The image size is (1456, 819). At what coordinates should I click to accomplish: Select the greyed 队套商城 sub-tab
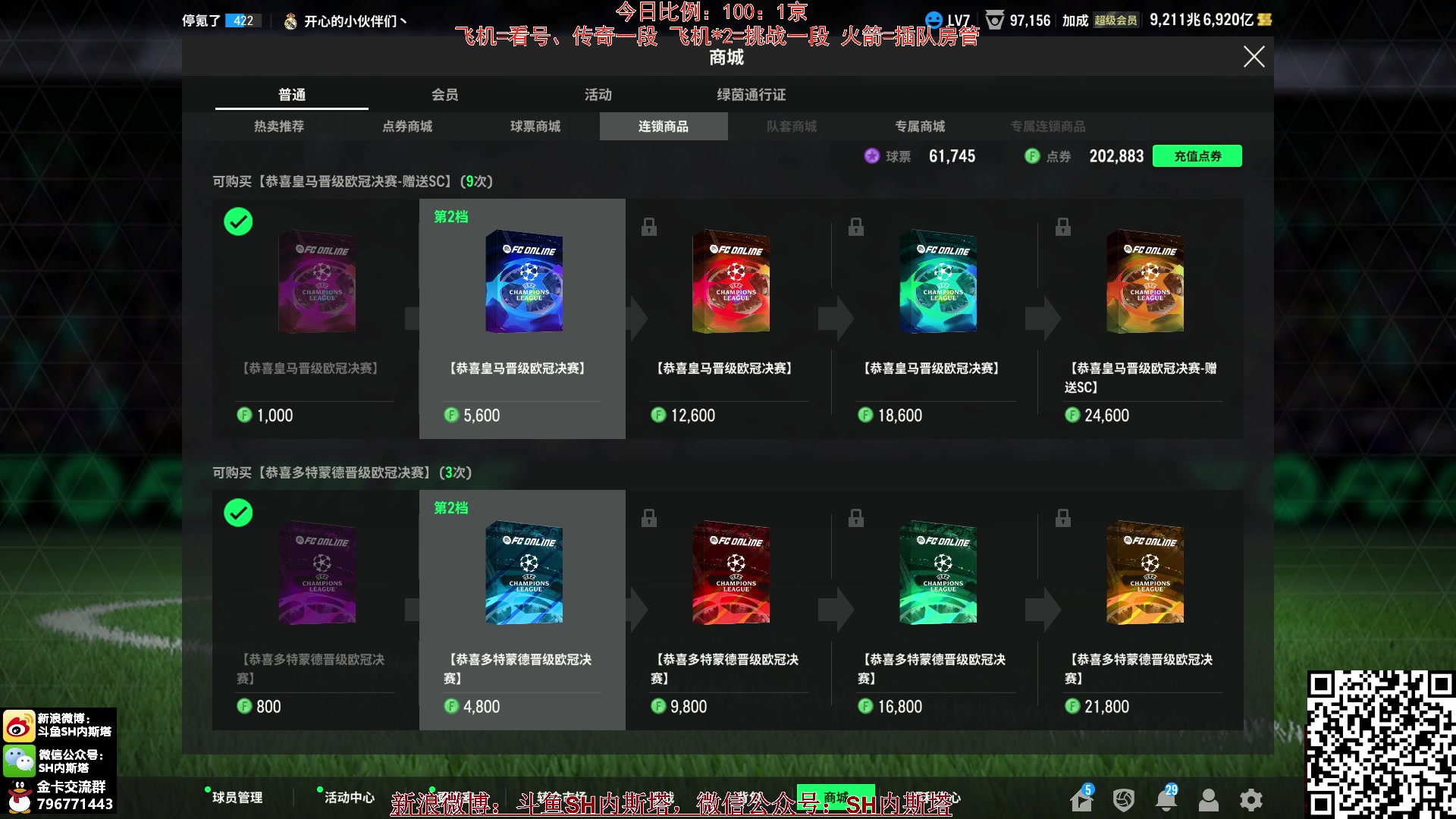tap(792, 127)
